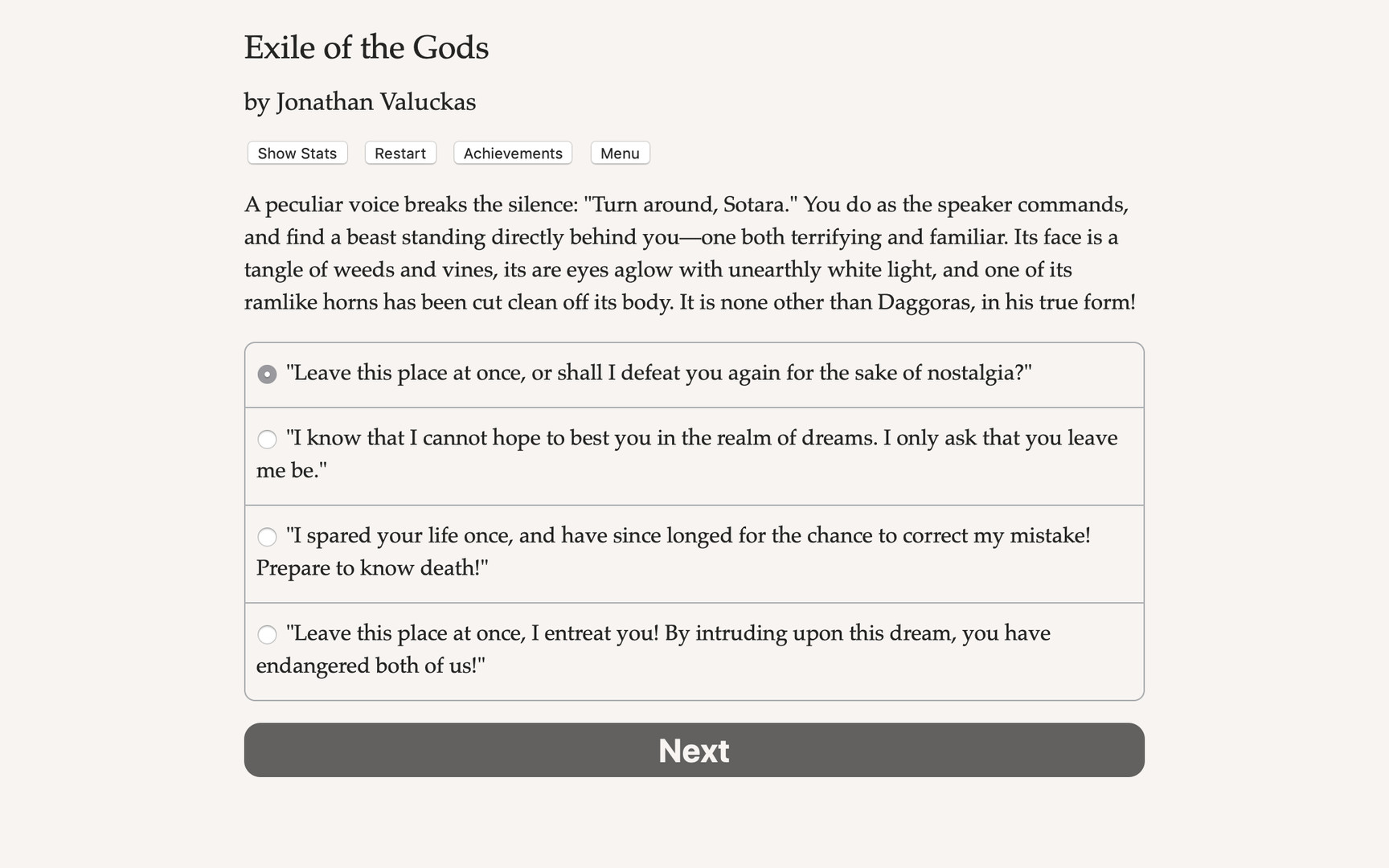Click the Next bar at page bottom
1389x868 pixels.
(x=694, y=750)
